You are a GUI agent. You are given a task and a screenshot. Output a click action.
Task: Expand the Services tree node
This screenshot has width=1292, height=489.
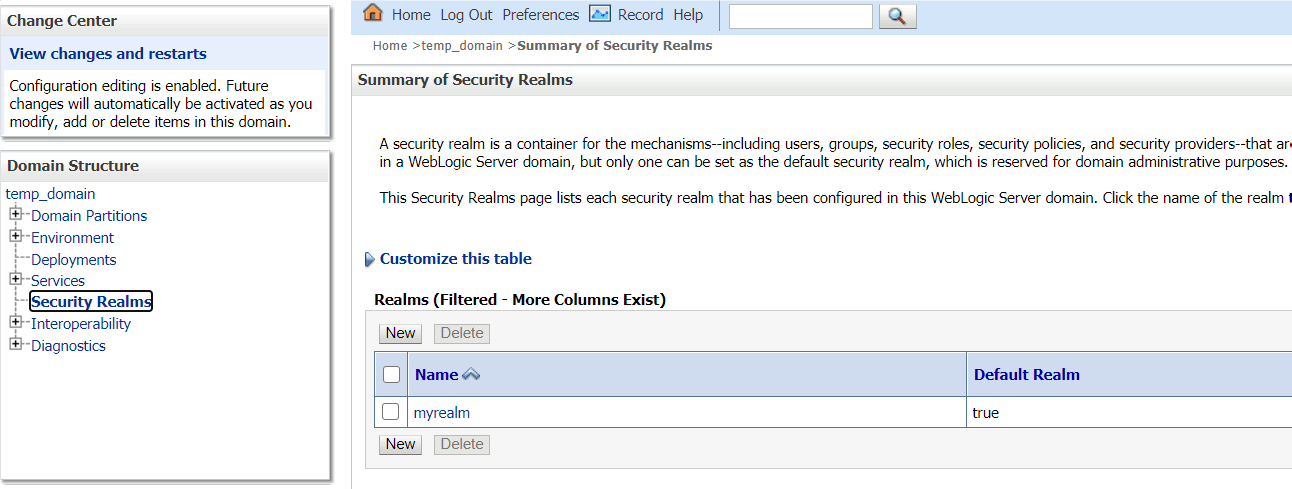tap(16, 280)
